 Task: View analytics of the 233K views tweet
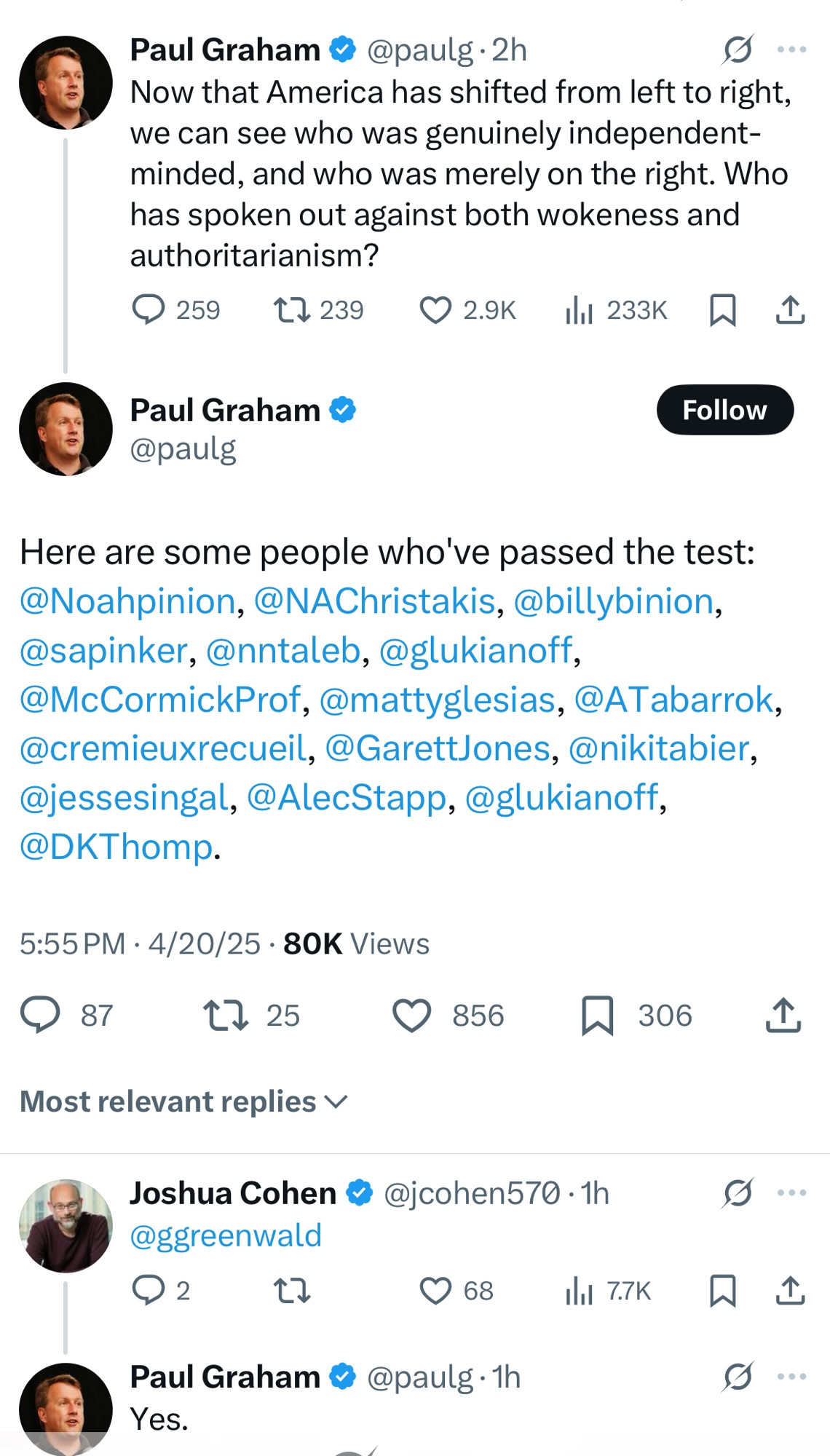[580, 310]
